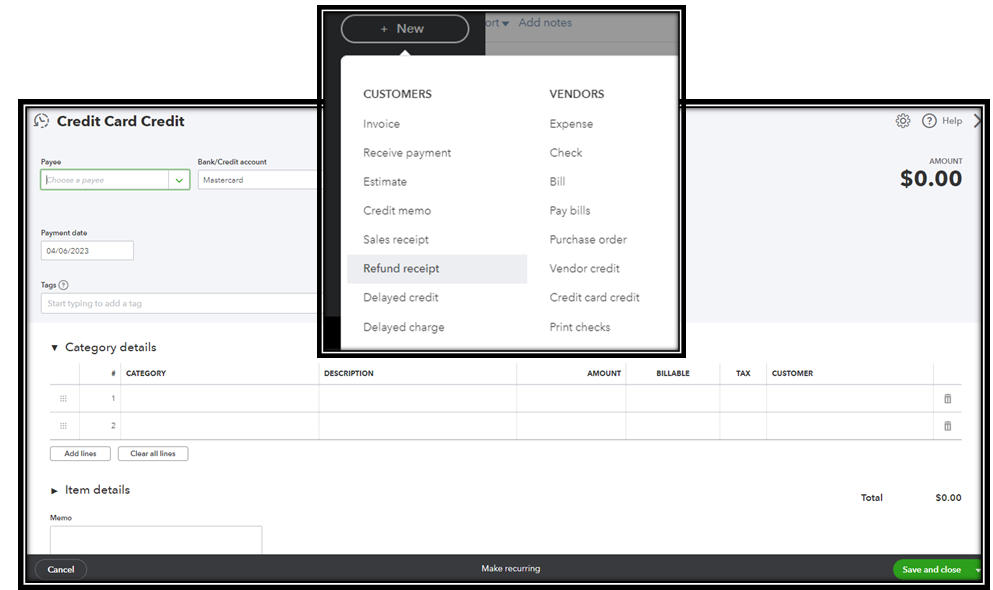The width and height of the screenshot is (993, 590).
Task: Select Invoice from the Customers menu
Action: (381, 124)
